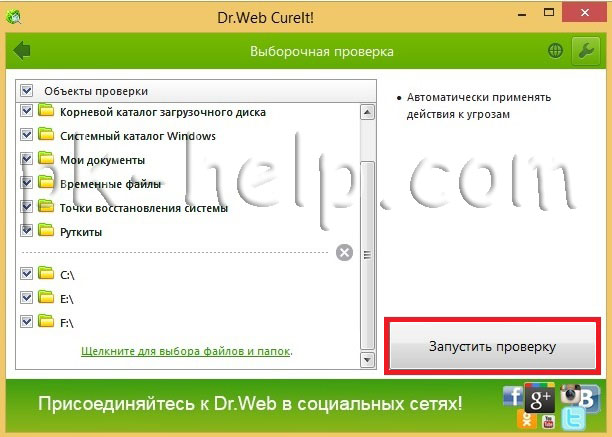Click the Объекты проверки header label
Viewport: 612px width, 437px height.
click(x=96, y=91)
